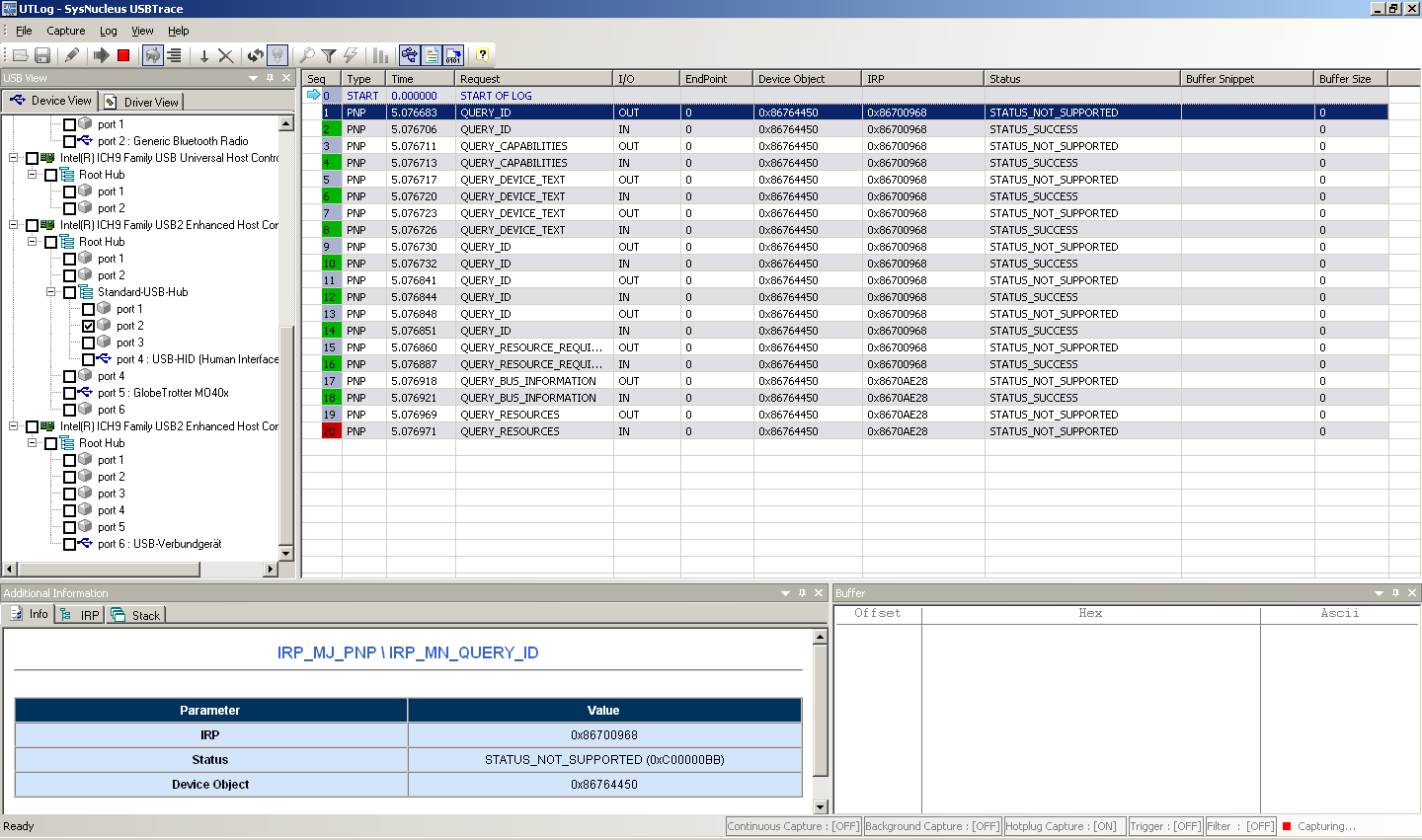Collapse the Intel ICH9 Universal Host Controller node
The image size is (1422, 840).
[14, 158]
